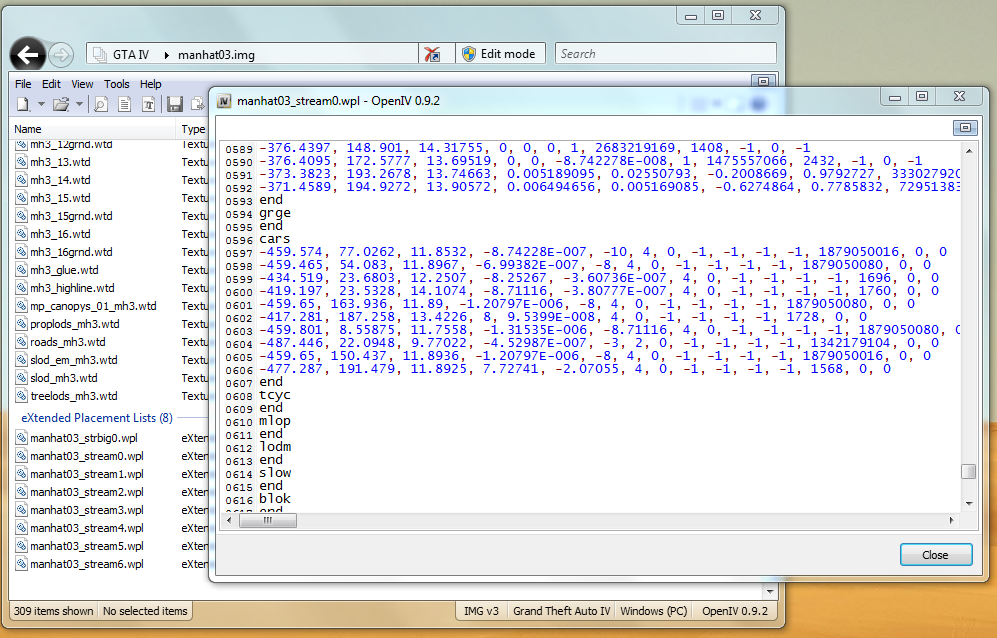This screenshot has height=638, width=997.
Task: Focus the Search input field
Action: click(x=665, y=54)
